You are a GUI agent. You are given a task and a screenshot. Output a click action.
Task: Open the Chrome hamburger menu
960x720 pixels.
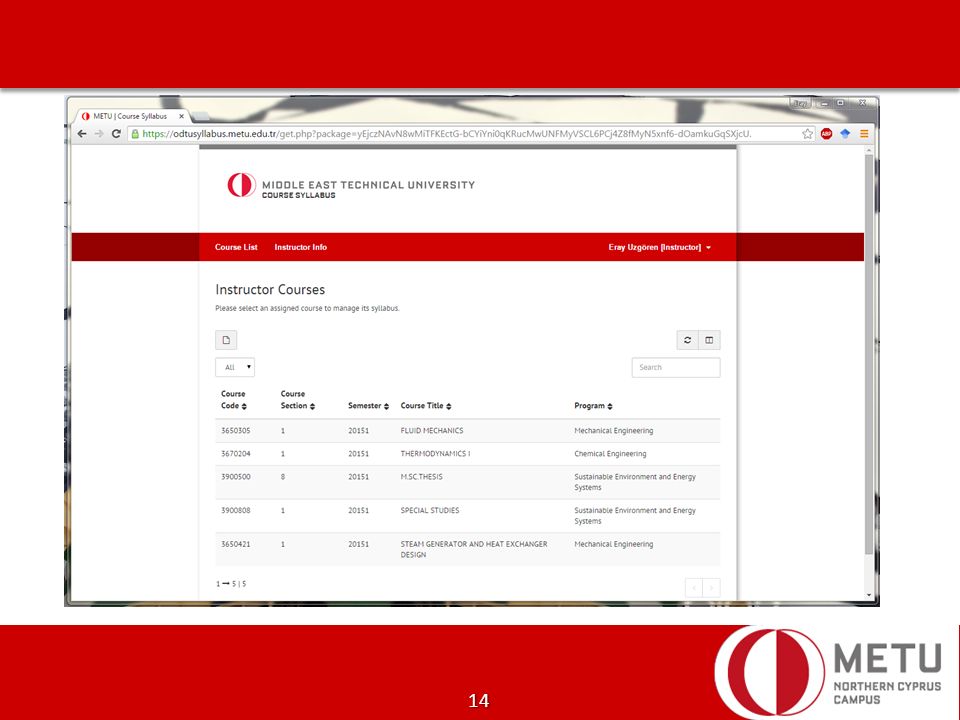click(864, 133)
